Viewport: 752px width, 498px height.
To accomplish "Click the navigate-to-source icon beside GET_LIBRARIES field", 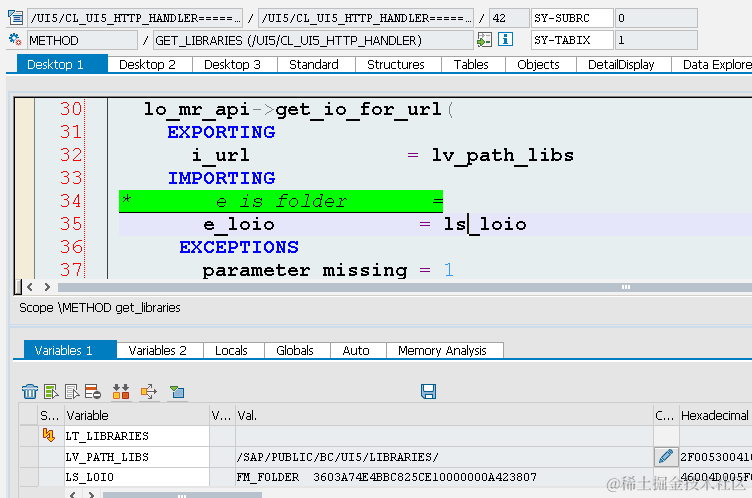I will click(484, 39).
